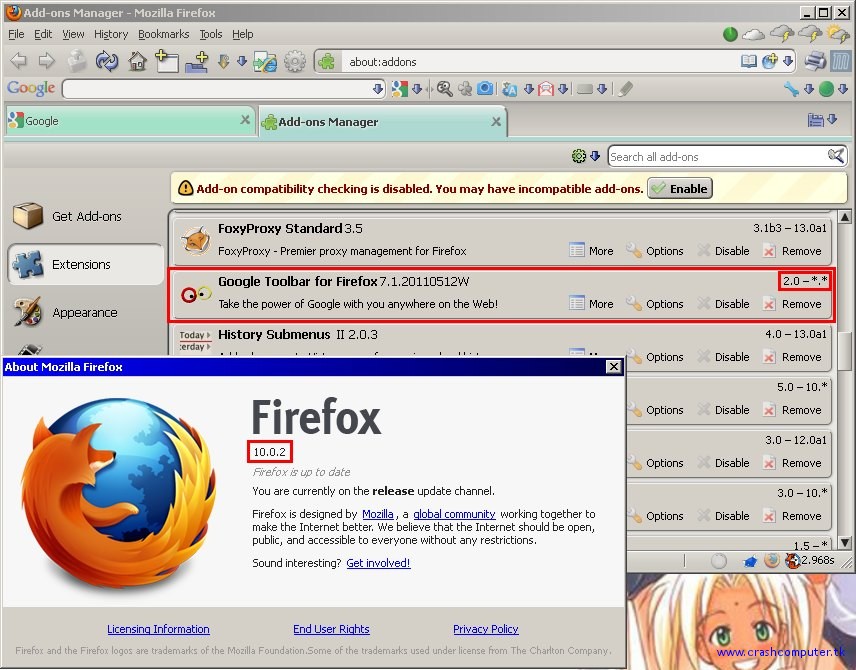Open Privacy Policy link
856x670 pixels.
[x=486, y=629]
